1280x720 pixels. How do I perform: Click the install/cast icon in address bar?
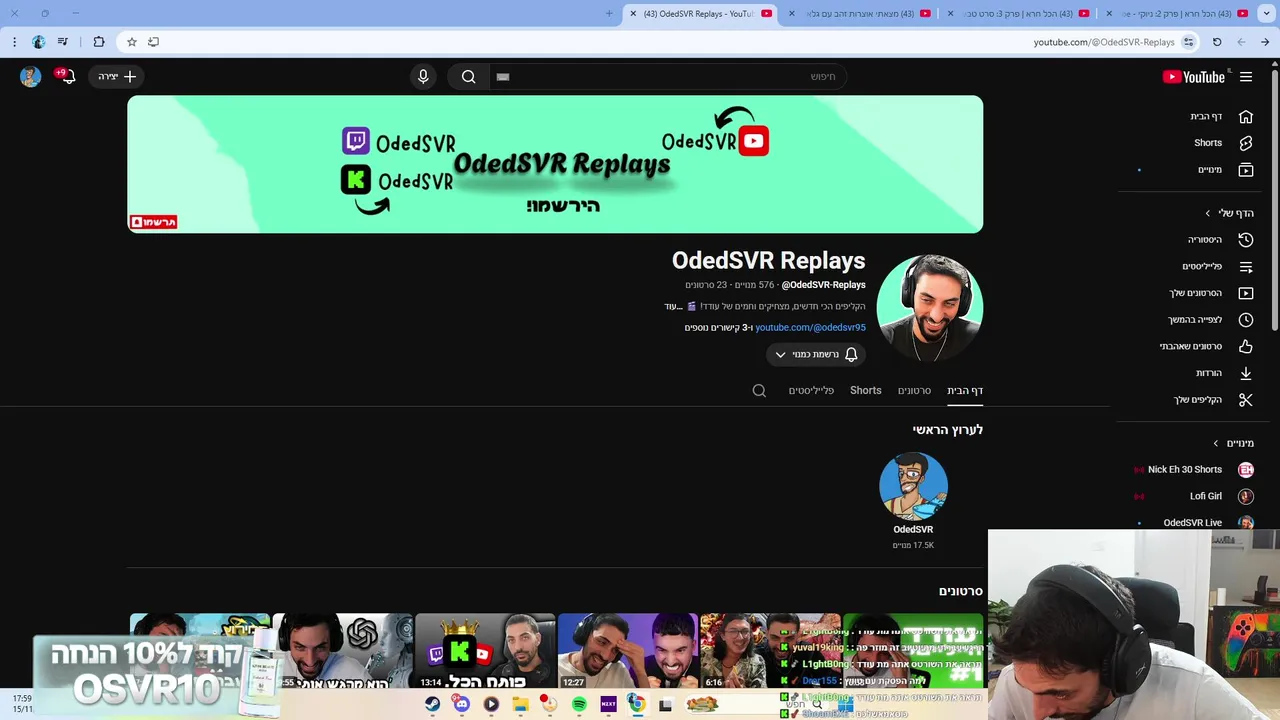click(153, 42)
